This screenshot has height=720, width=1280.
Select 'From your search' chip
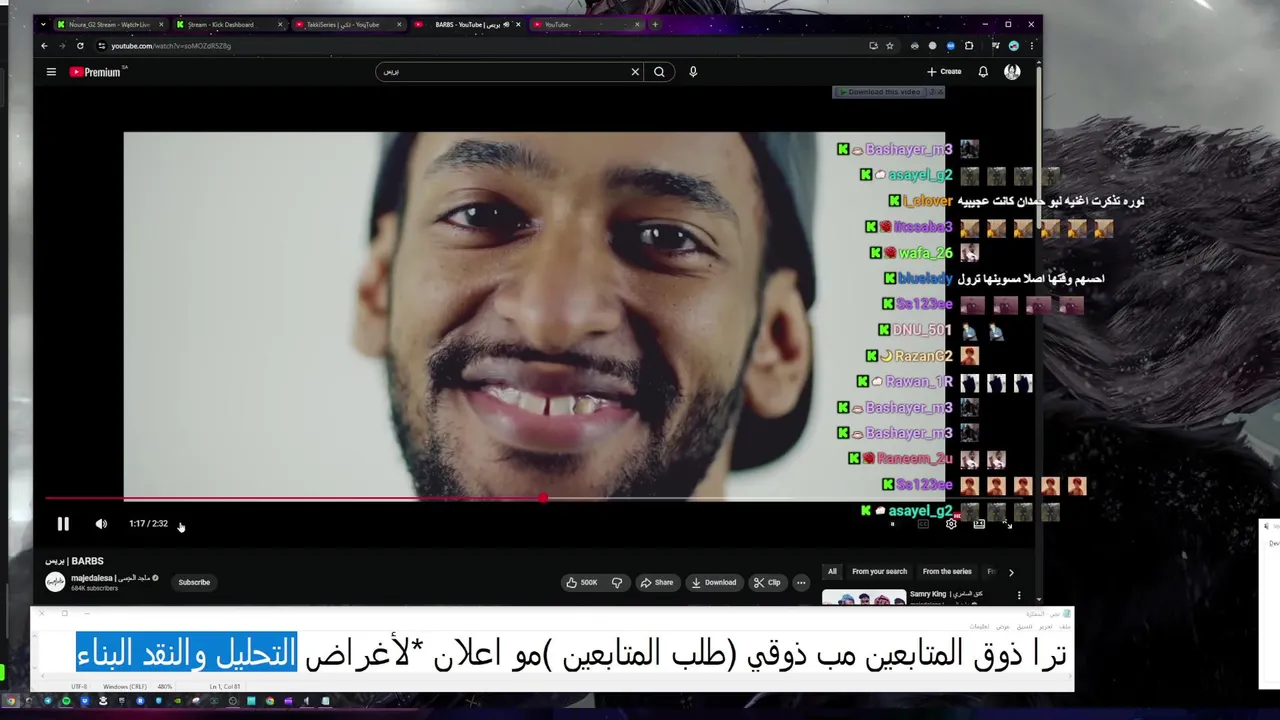880,572
